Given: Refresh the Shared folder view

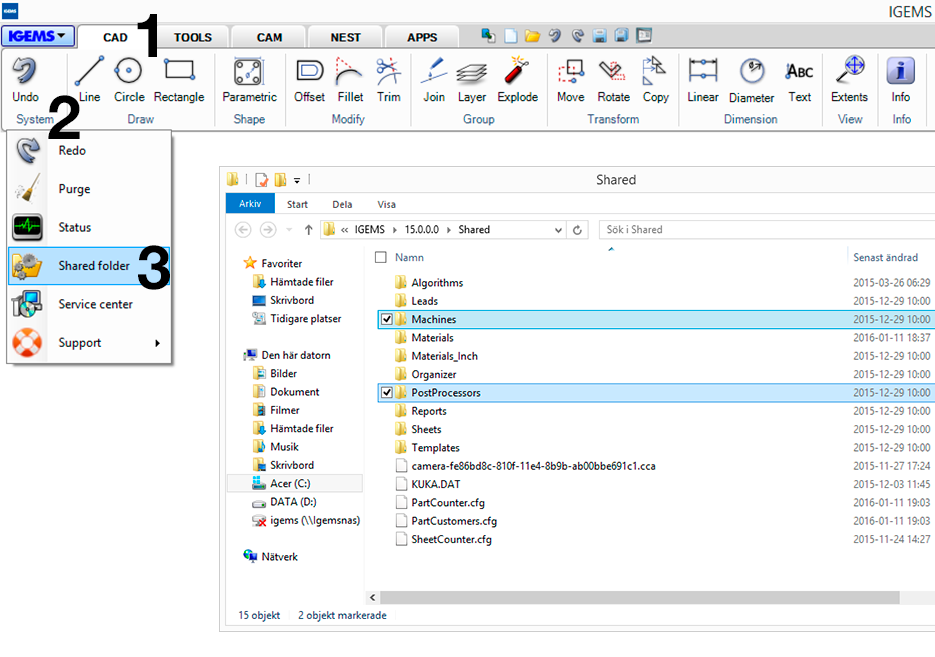Looking at the screenshot, I should (577, 230).
